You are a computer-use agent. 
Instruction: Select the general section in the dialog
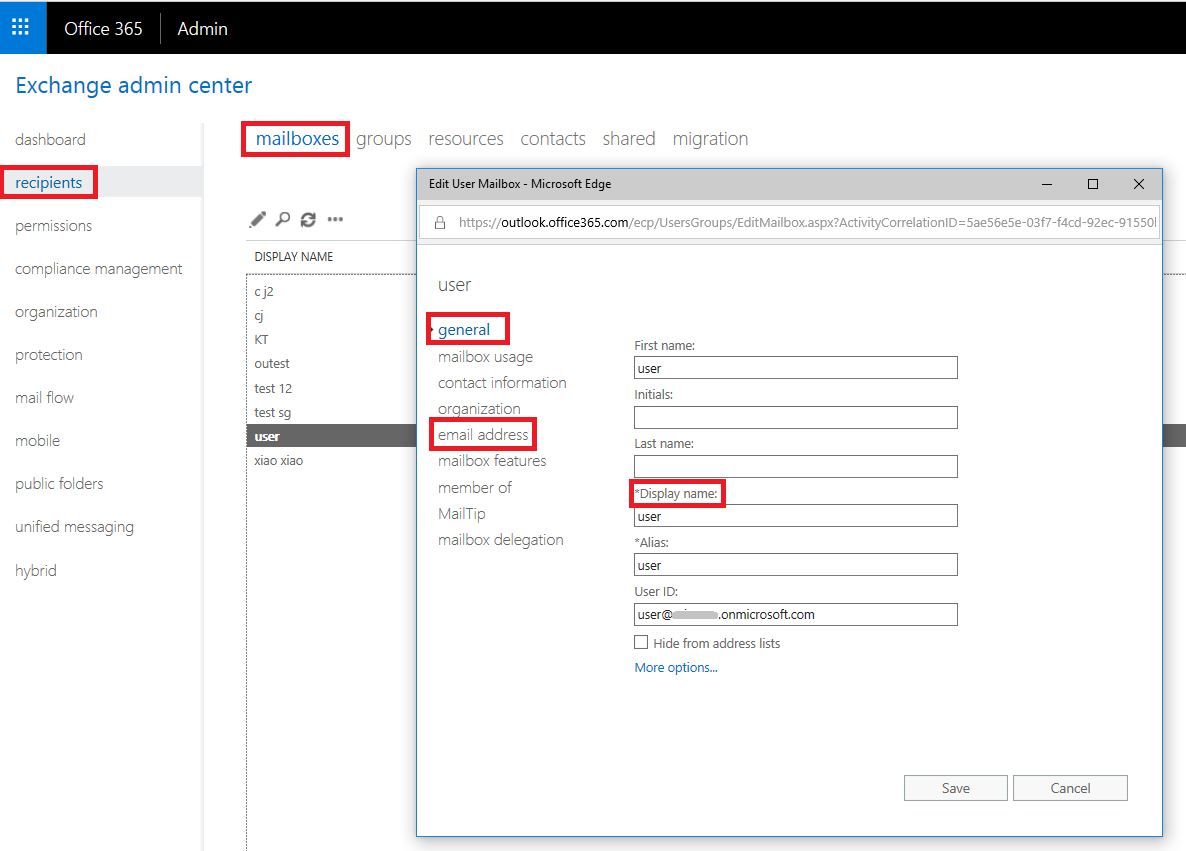(x=464, y=330)
